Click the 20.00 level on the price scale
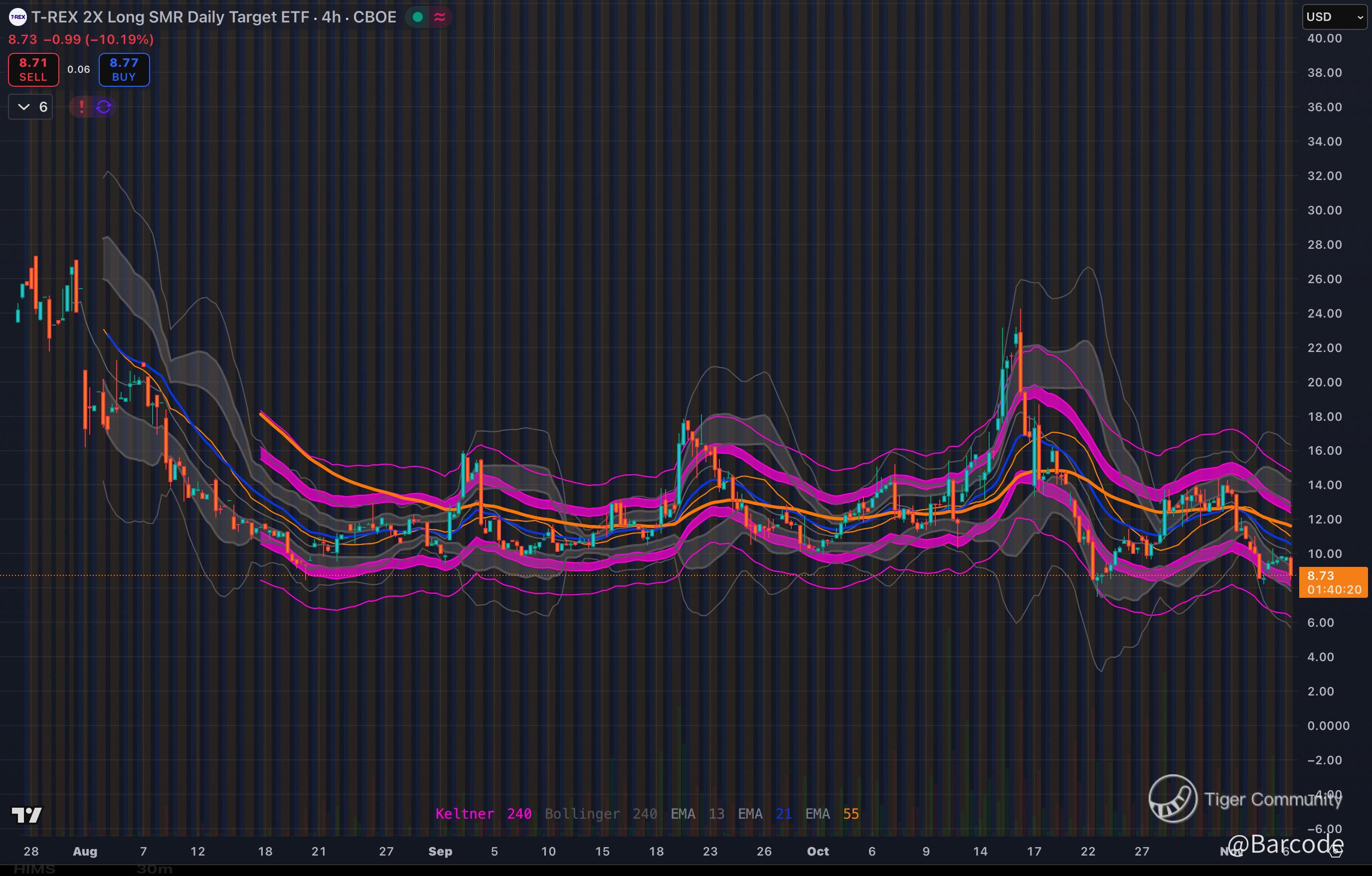Screen dimensions: 1372x876 [x=1324, y=382]
